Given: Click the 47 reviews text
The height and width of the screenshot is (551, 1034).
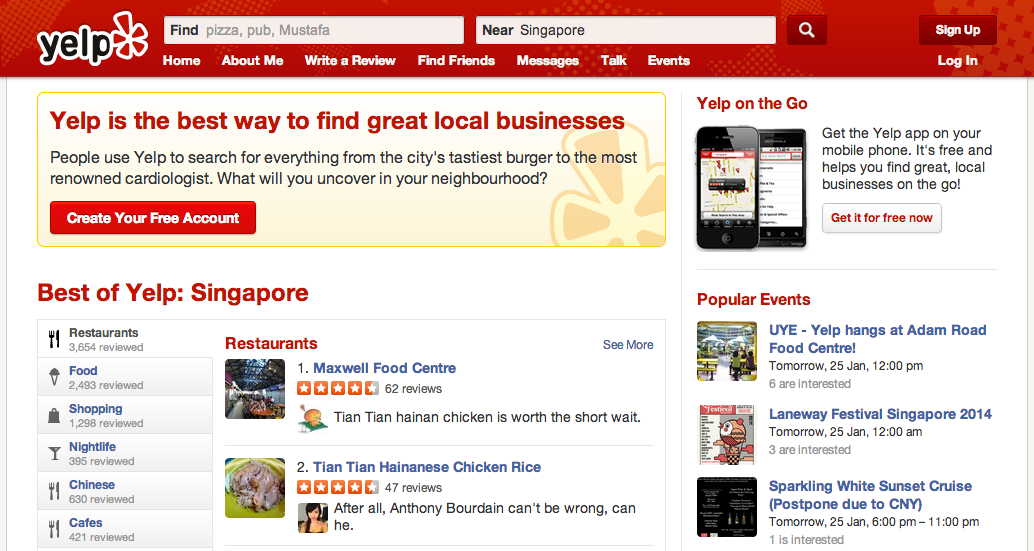Looking at the screenshot, I should [x=413, y=488].
